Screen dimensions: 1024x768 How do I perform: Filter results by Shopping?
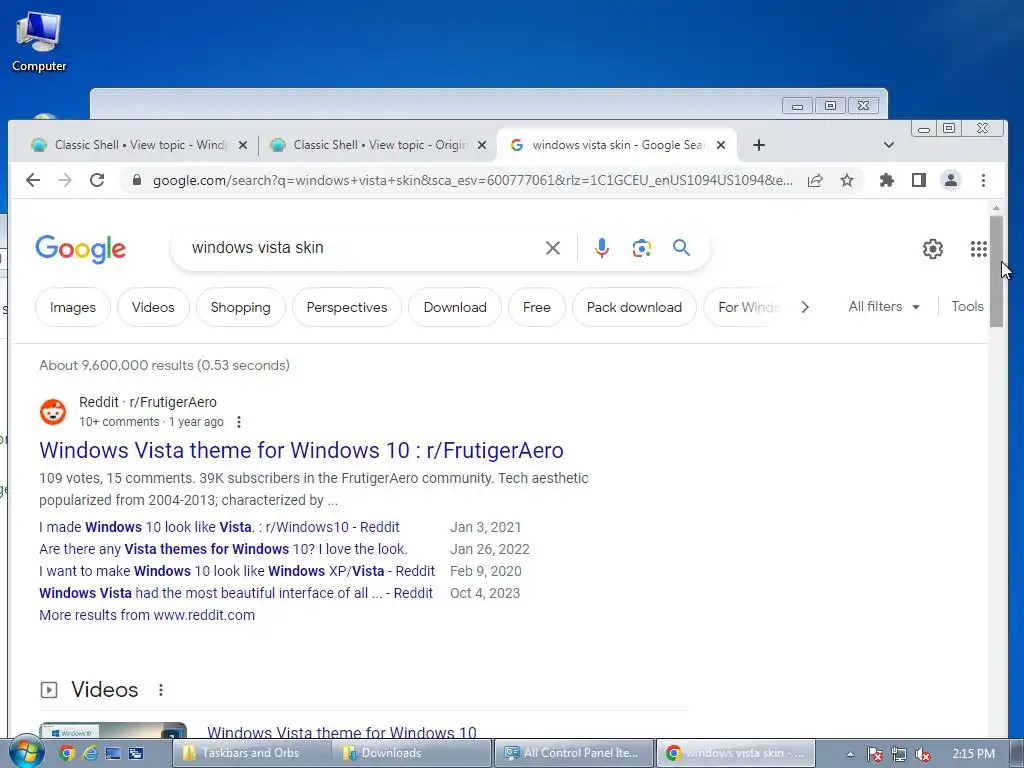[240, 307]
